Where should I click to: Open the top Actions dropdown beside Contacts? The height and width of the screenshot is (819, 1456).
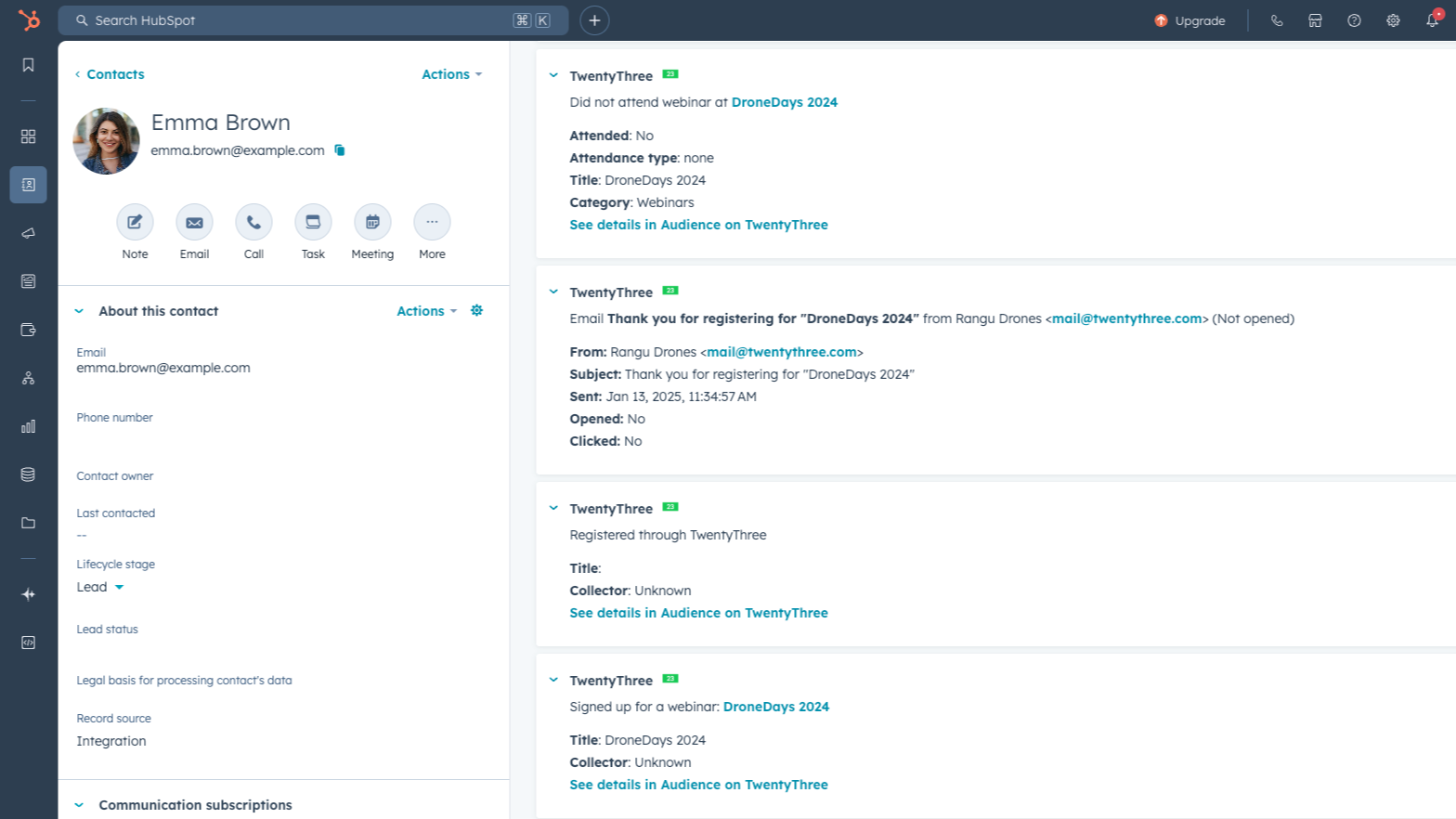click(451, 74)
